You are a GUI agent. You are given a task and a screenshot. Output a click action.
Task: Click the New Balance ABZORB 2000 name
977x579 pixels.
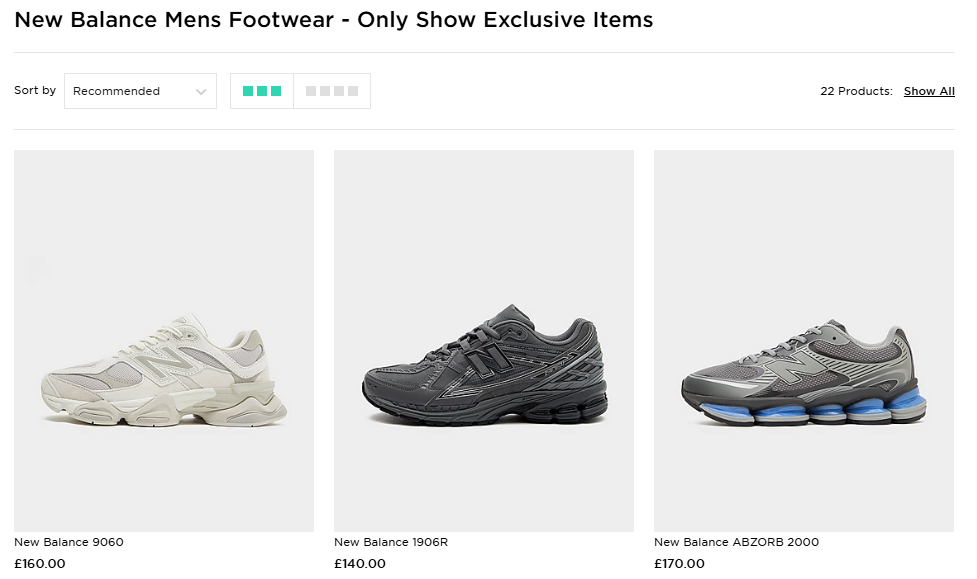[736, 542]
